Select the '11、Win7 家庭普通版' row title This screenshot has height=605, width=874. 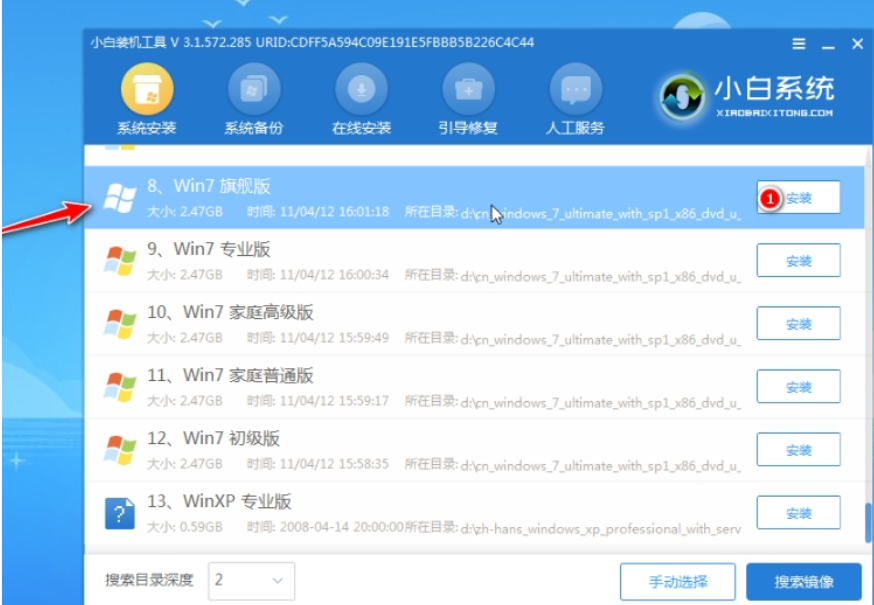coord(230,375)
